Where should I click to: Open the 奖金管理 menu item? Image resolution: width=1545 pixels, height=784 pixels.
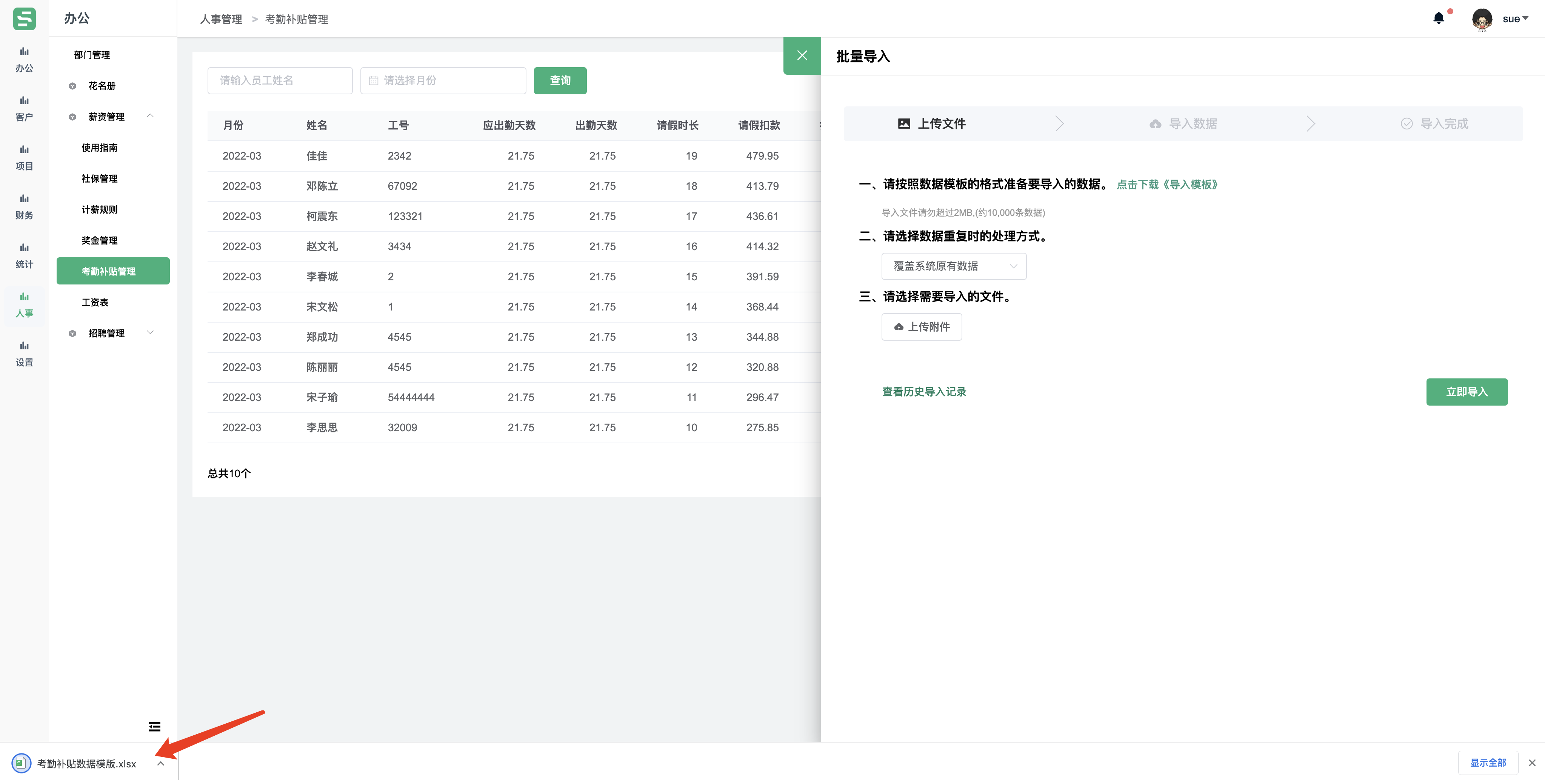point(100,240)
